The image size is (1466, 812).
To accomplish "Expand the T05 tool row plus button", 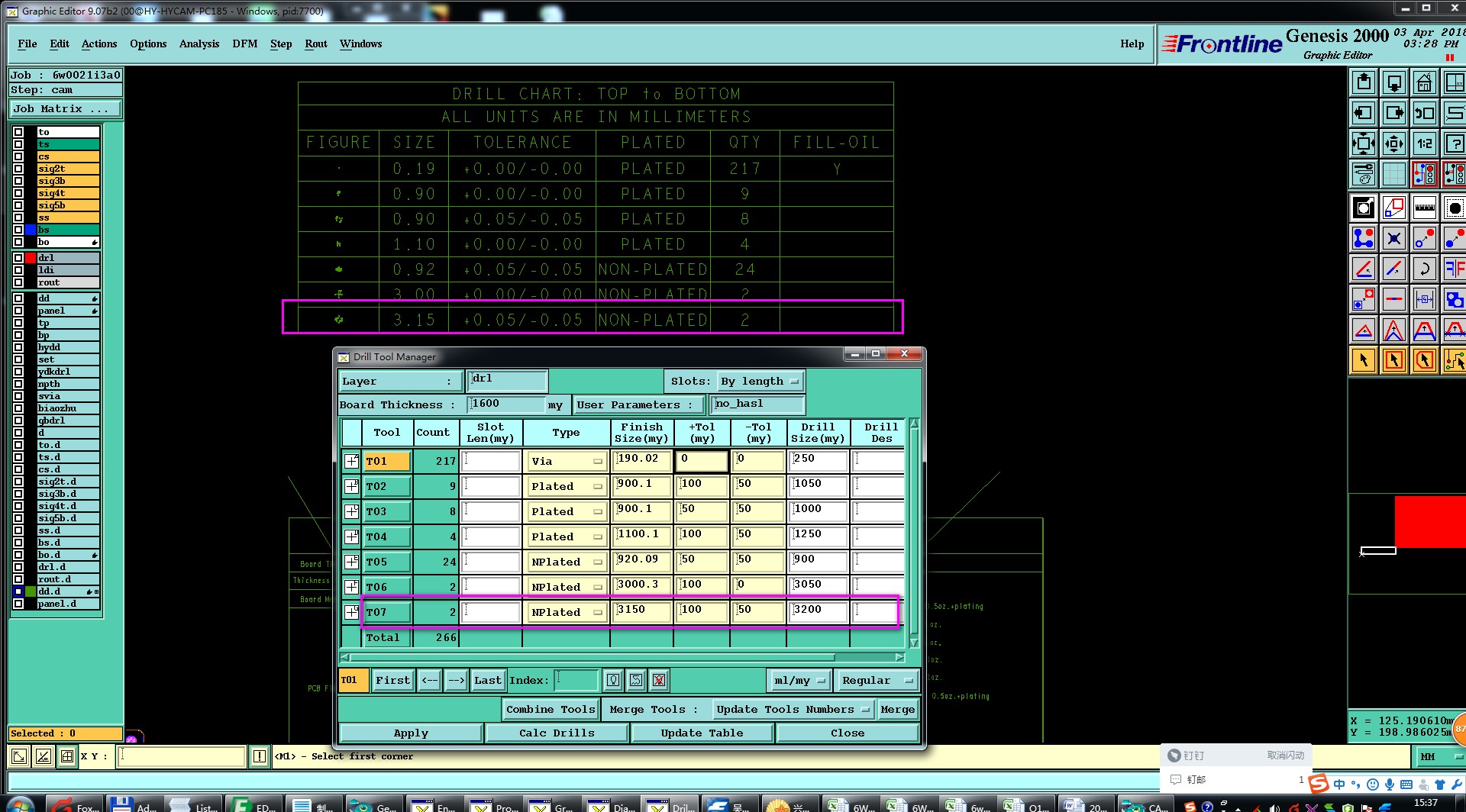I will tap(351, 562).
